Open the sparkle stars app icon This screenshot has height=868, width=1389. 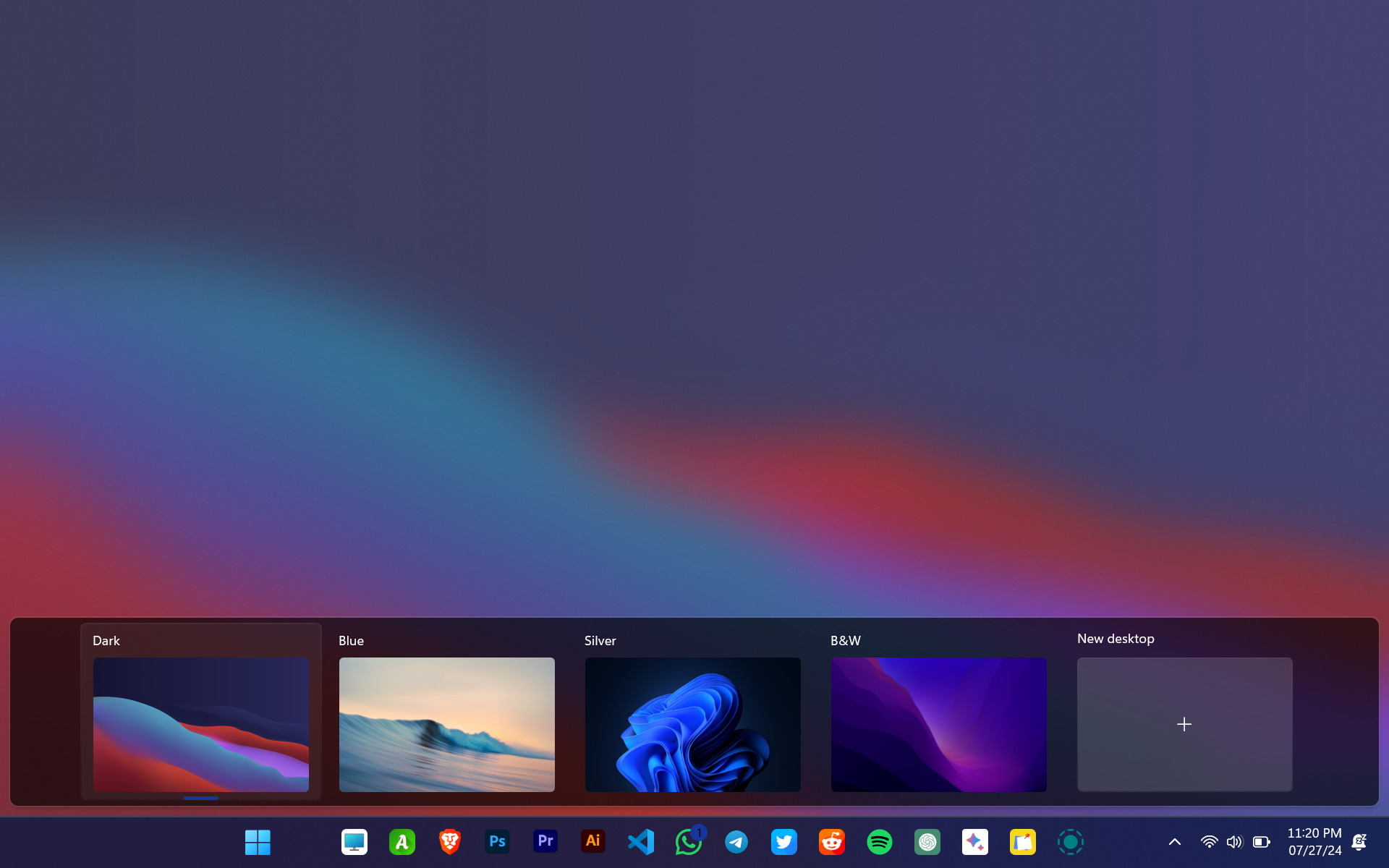[975, 842]
